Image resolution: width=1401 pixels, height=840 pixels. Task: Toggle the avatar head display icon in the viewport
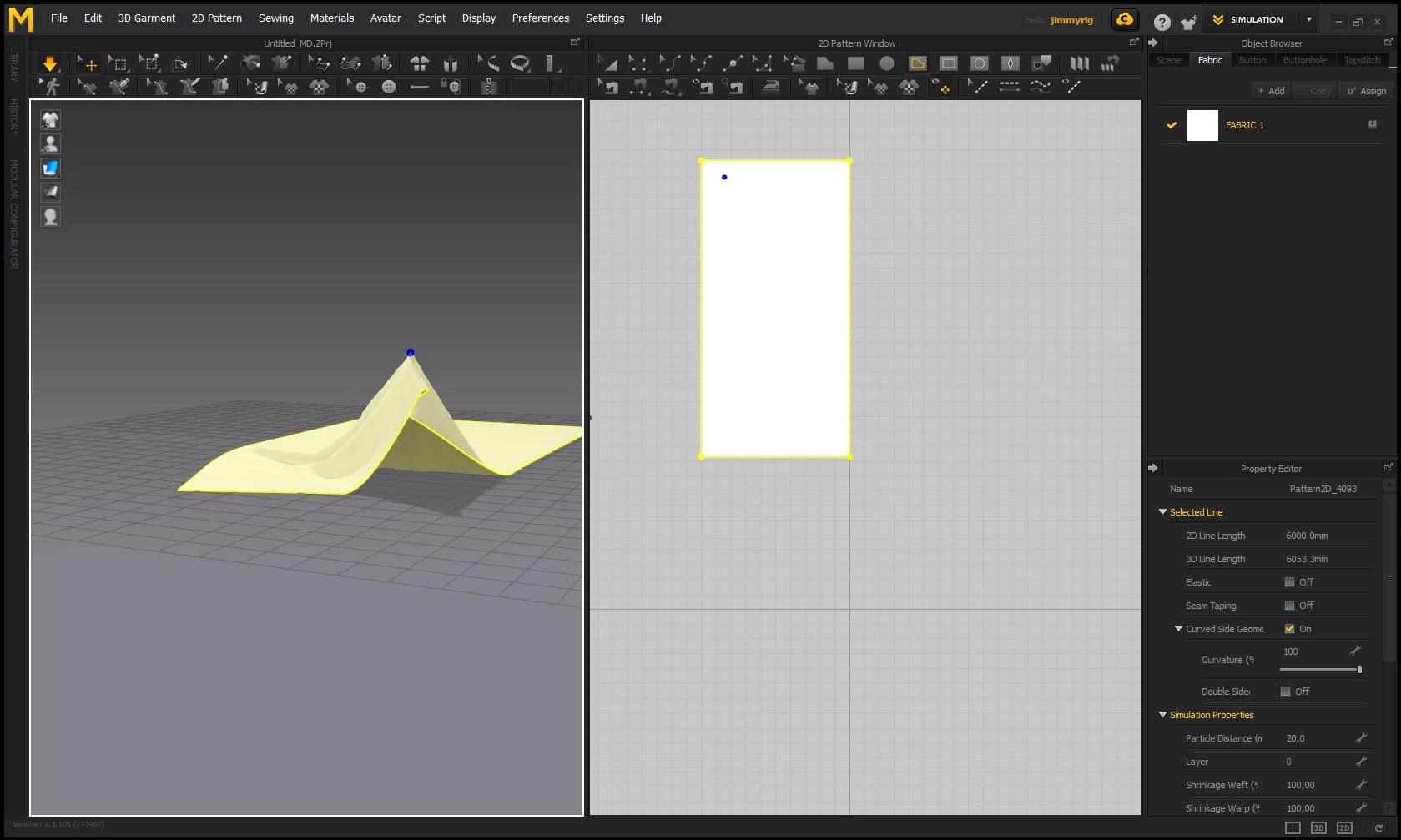point(51,217)
